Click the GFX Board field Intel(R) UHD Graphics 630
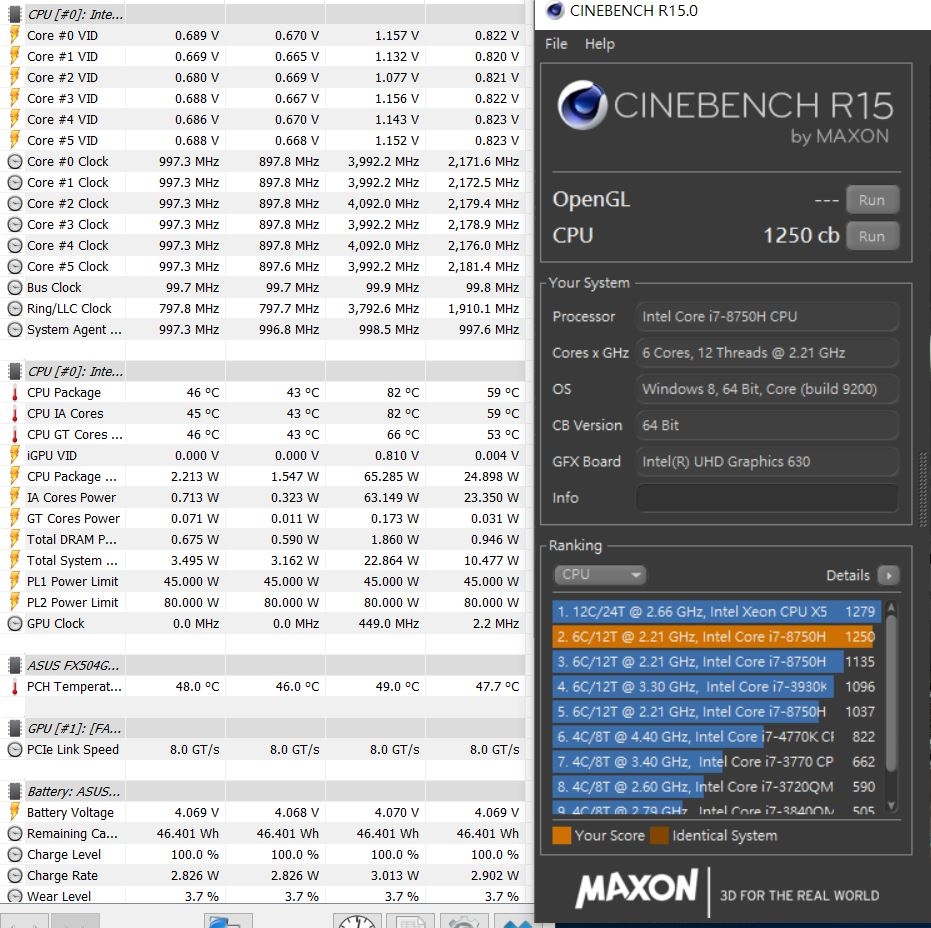This screenshot has width=931, height=928. pyautogui.click(x=767, y=461)
